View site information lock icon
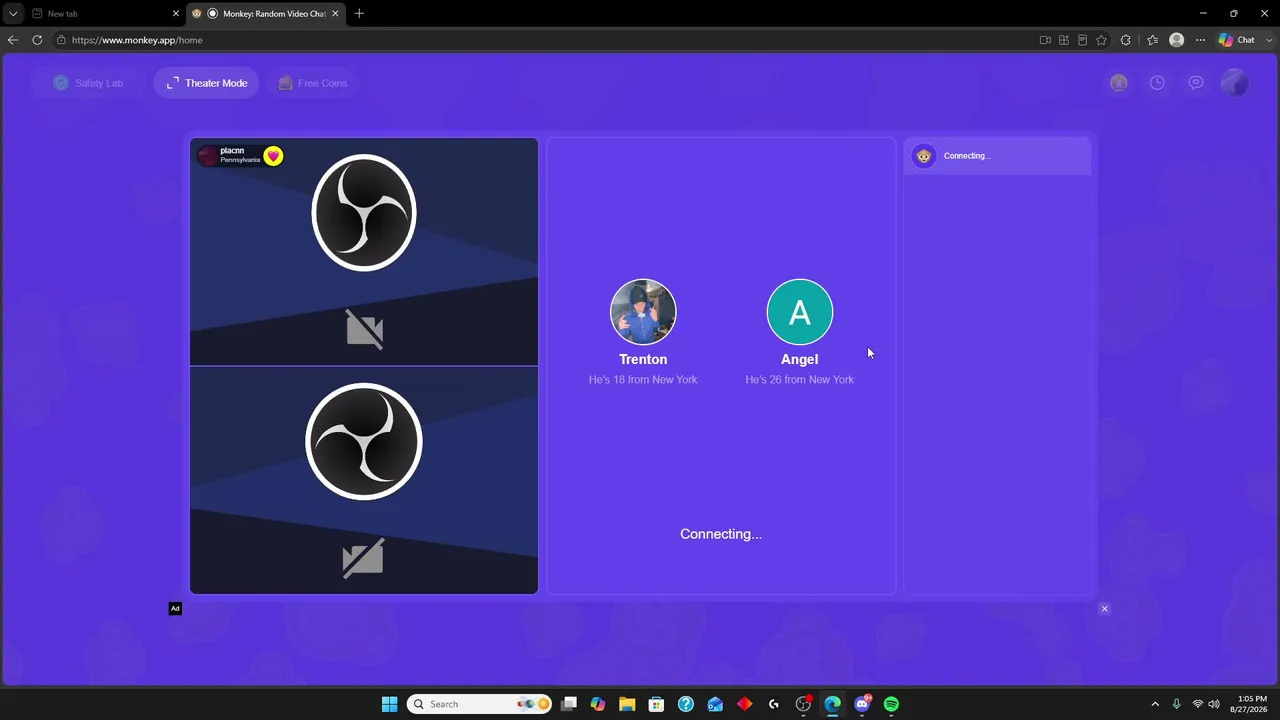The height and width of the screenshot is (720, 1280). point(61,40)
